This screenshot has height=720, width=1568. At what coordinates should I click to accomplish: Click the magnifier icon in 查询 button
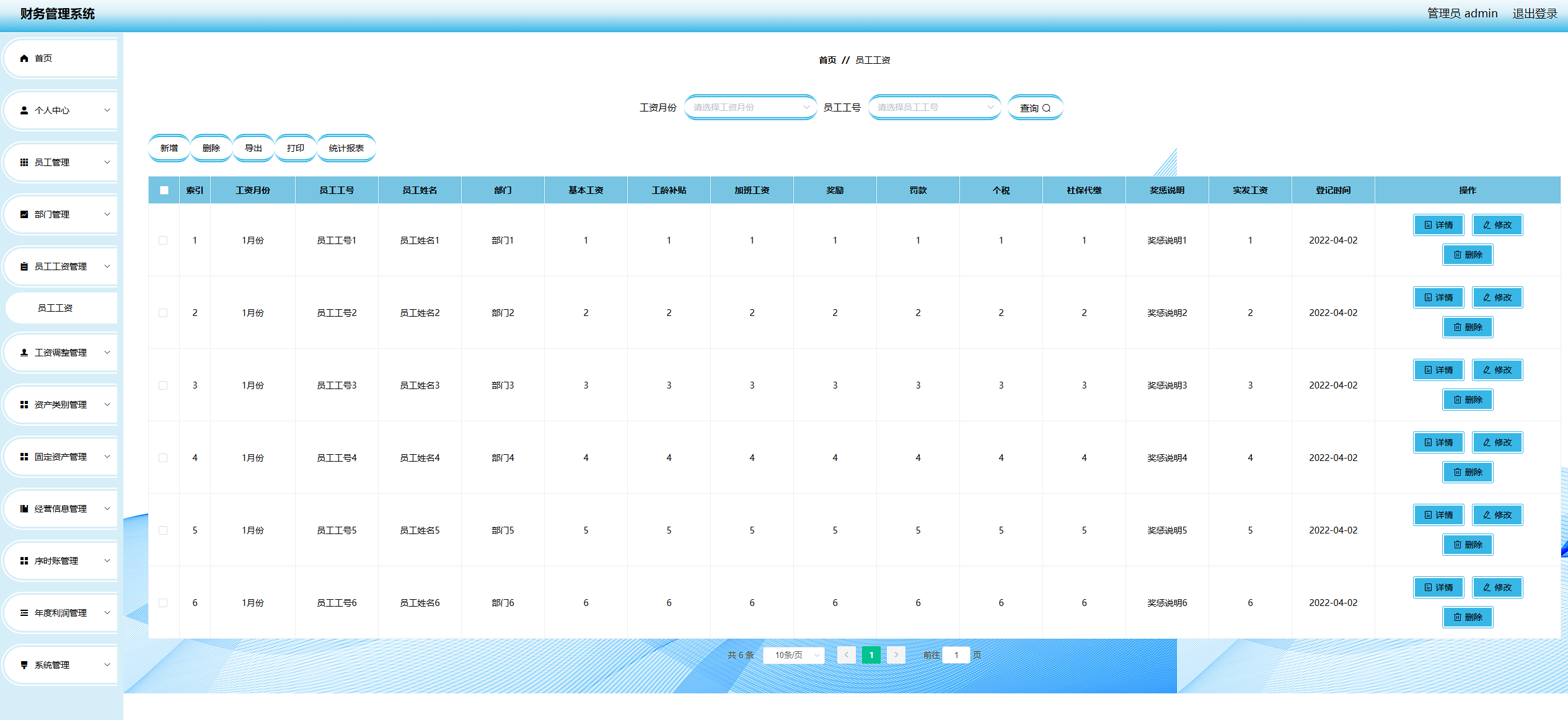click(x=1047, y=108)
